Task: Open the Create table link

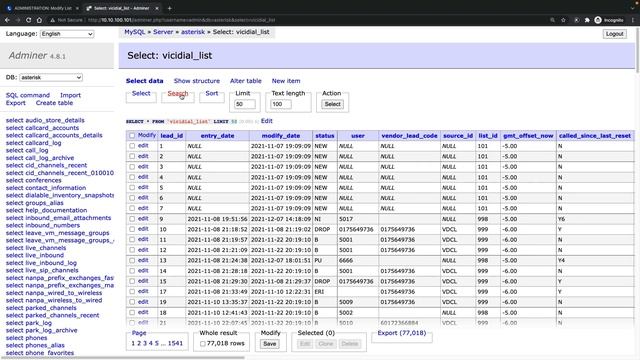Action: tap(54, 103)
